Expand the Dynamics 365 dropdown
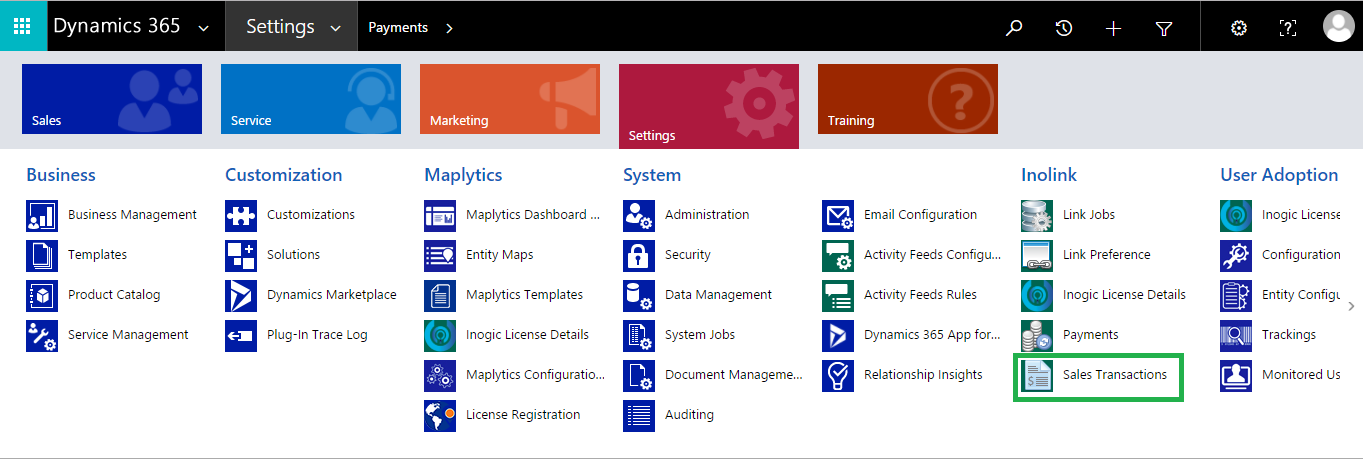Image resolution: width=1363 pixels, height=459 pixels. 204,28
